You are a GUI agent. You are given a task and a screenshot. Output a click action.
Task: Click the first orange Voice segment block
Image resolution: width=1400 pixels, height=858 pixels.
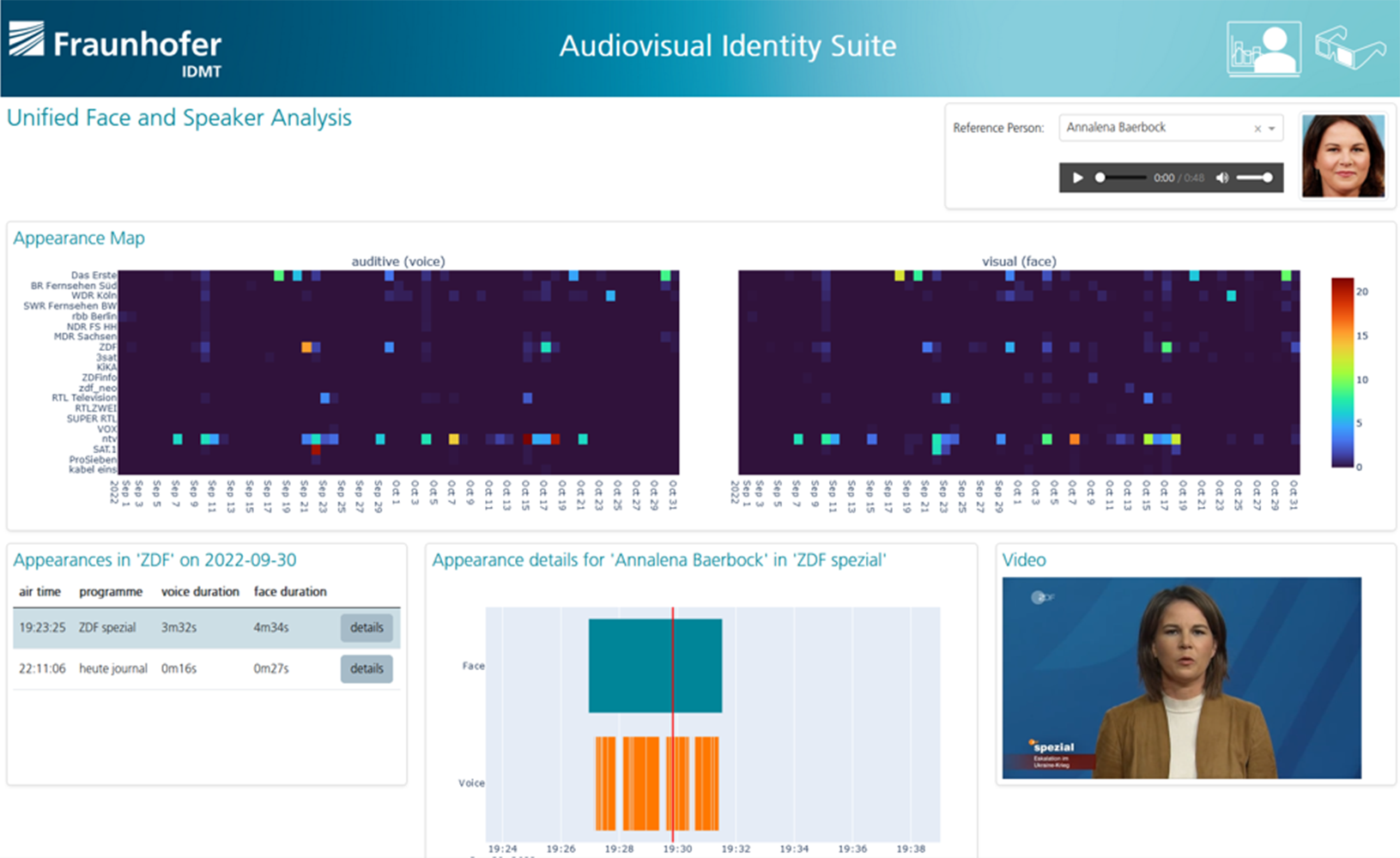pos(606,783)
